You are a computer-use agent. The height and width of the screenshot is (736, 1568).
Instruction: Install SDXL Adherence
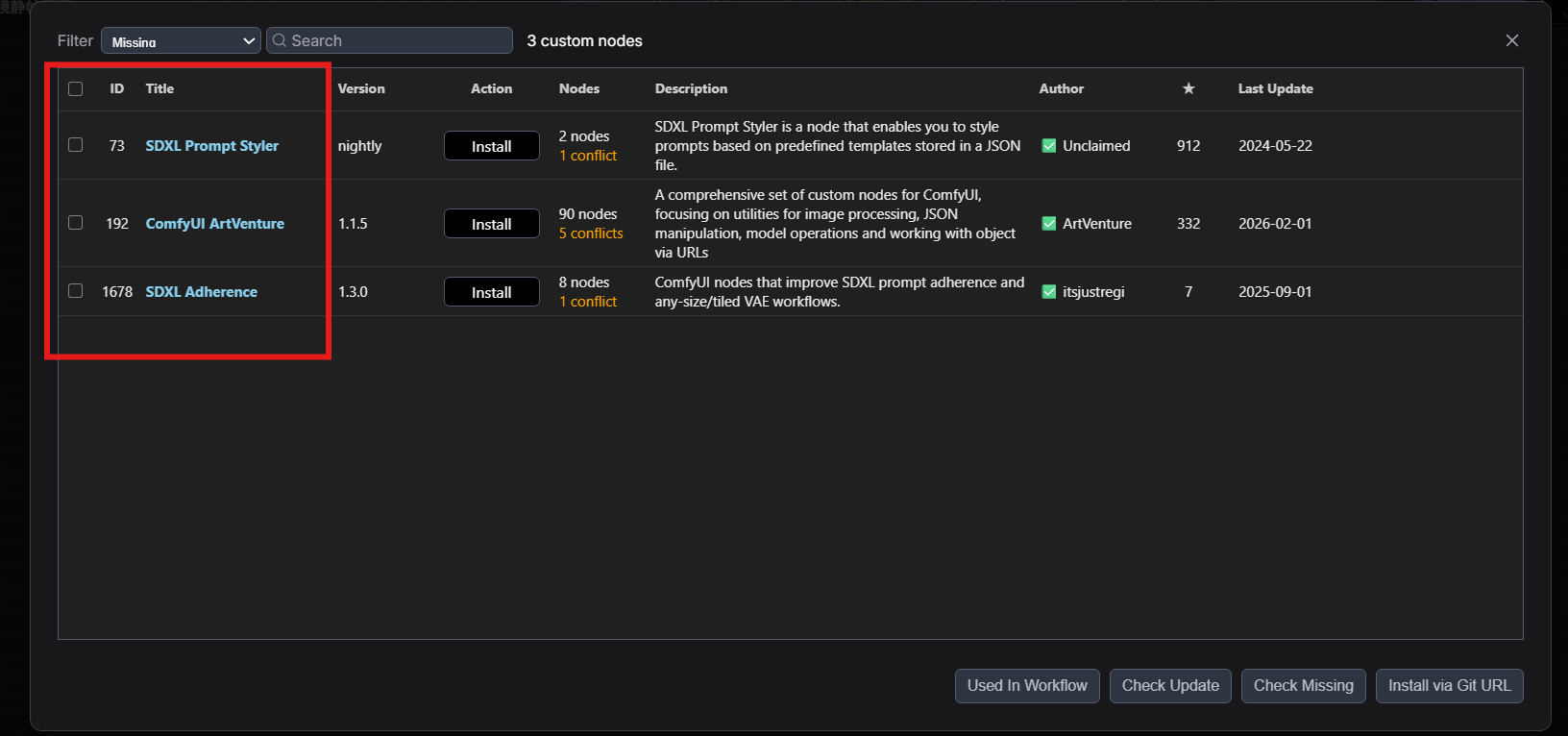point(492,292)
